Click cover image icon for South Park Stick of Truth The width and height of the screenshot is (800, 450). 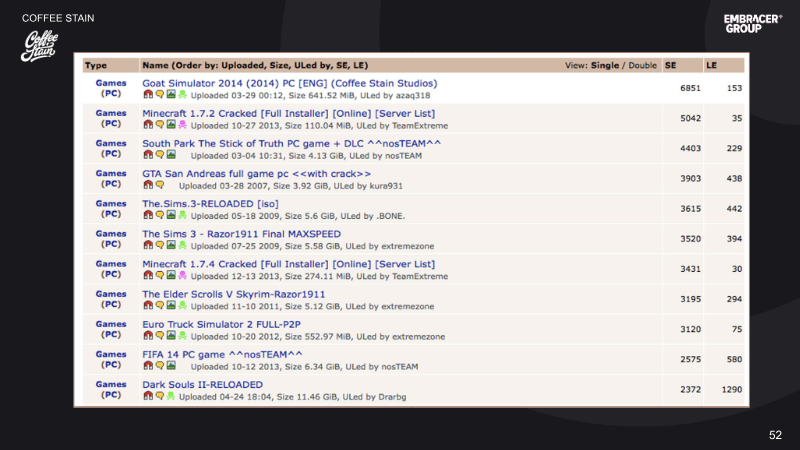tap(171, 155)
